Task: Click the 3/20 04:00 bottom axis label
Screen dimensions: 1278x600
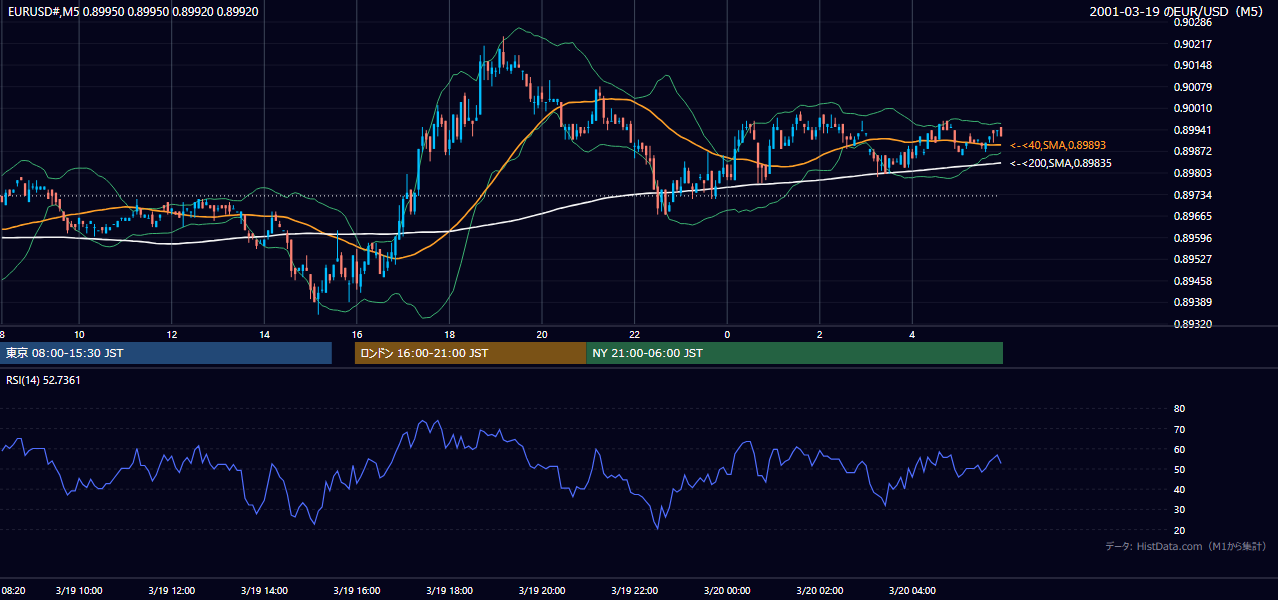Action: pos(912,591)
